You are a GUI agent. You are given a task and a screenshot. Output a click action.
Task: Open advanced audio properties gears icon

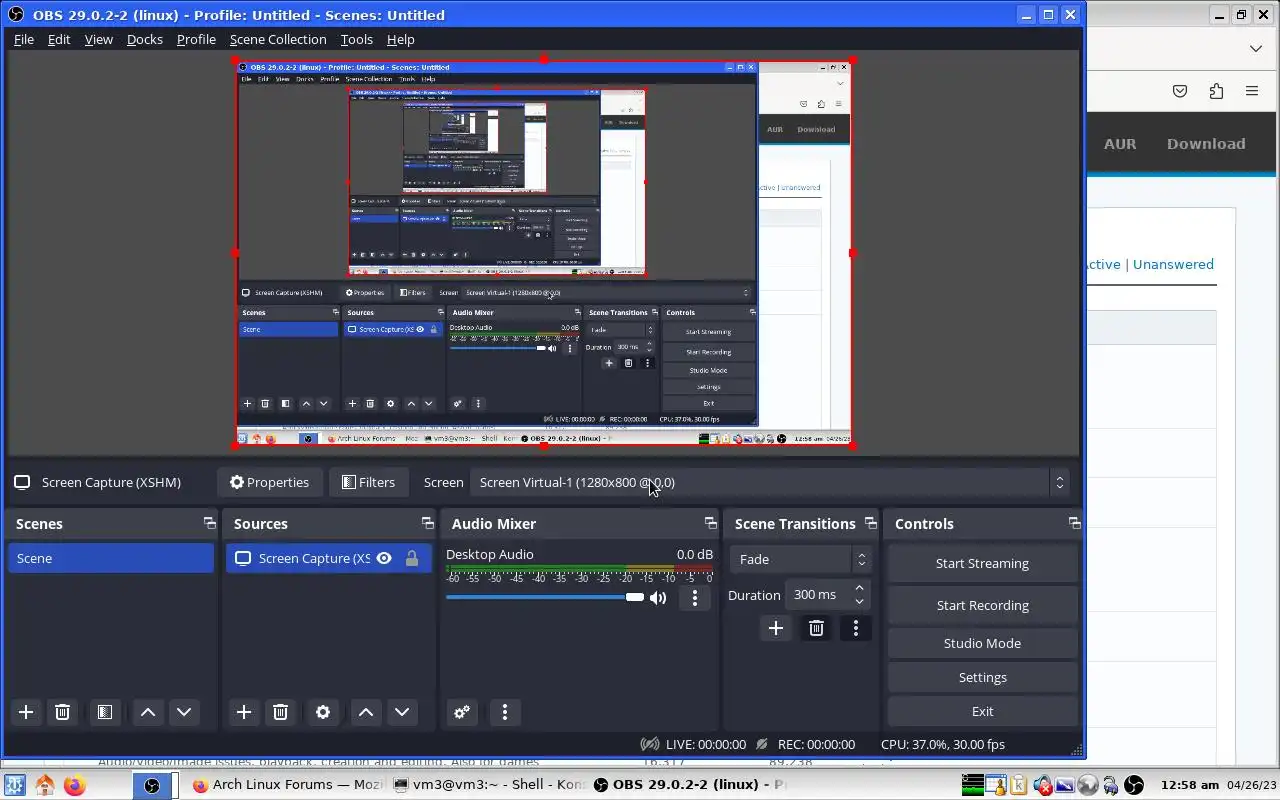461,712
